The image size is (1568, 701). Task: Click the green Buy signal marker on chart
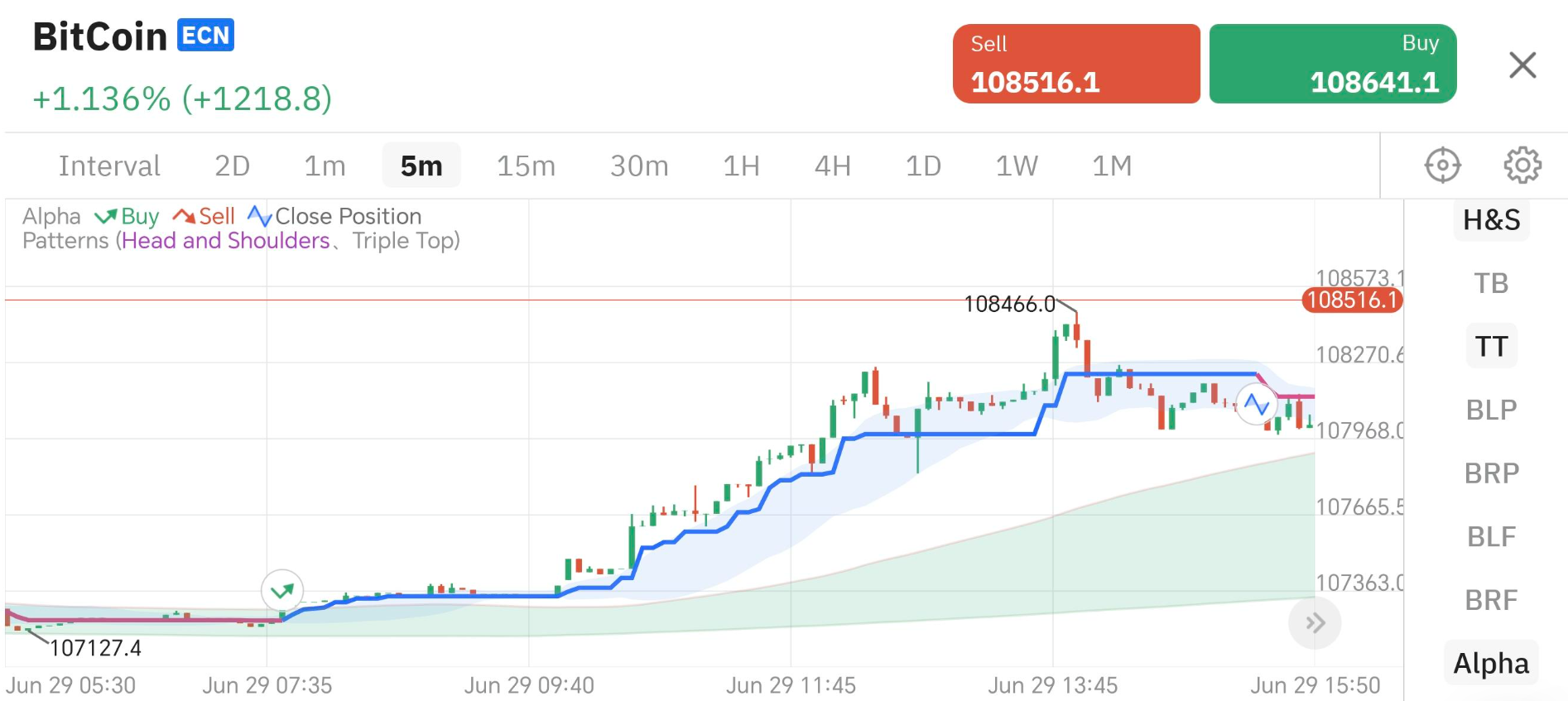click(x=282, y=590)
